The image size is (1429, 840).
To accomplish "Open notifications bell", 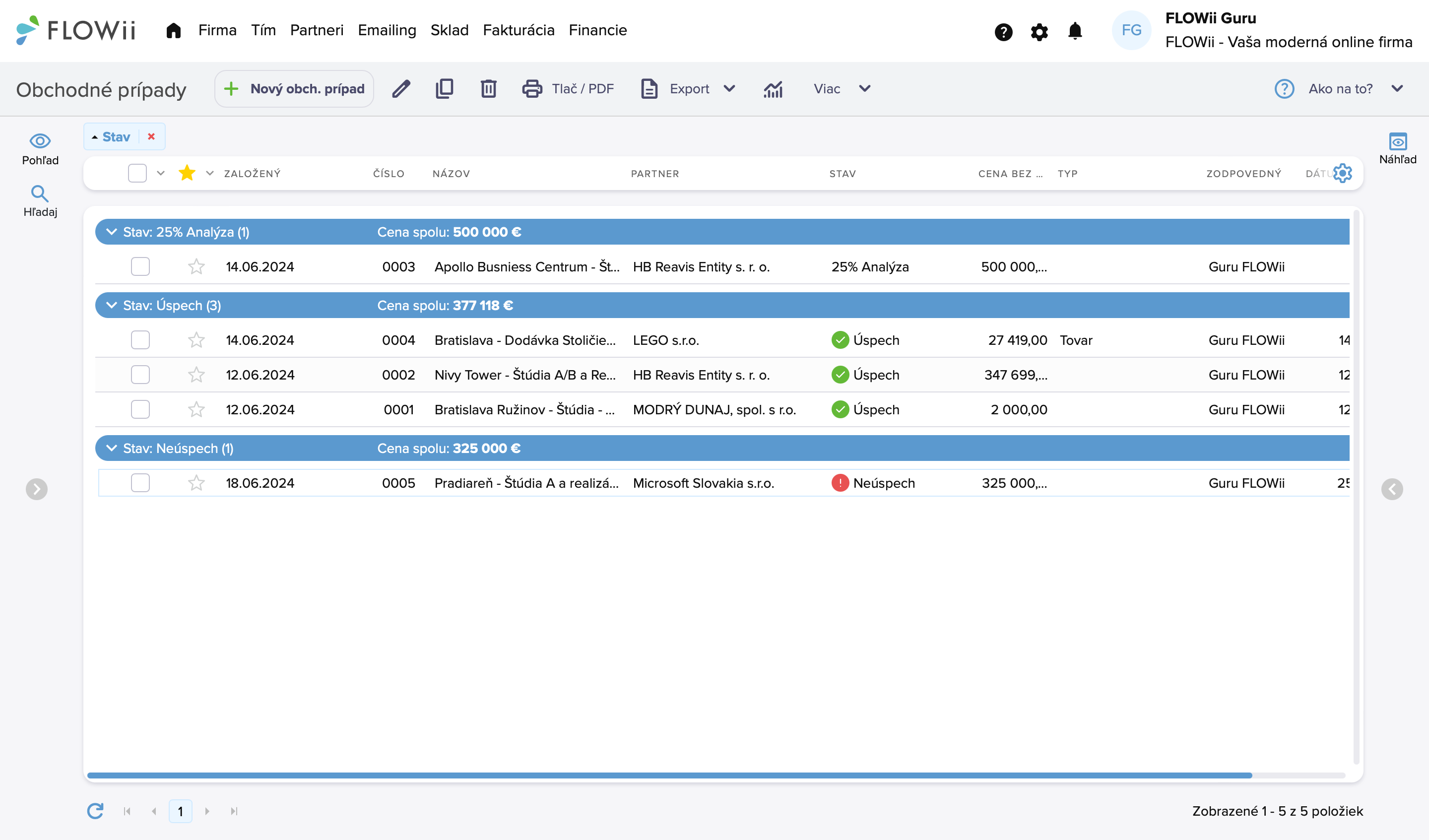I will point(1075,31).
